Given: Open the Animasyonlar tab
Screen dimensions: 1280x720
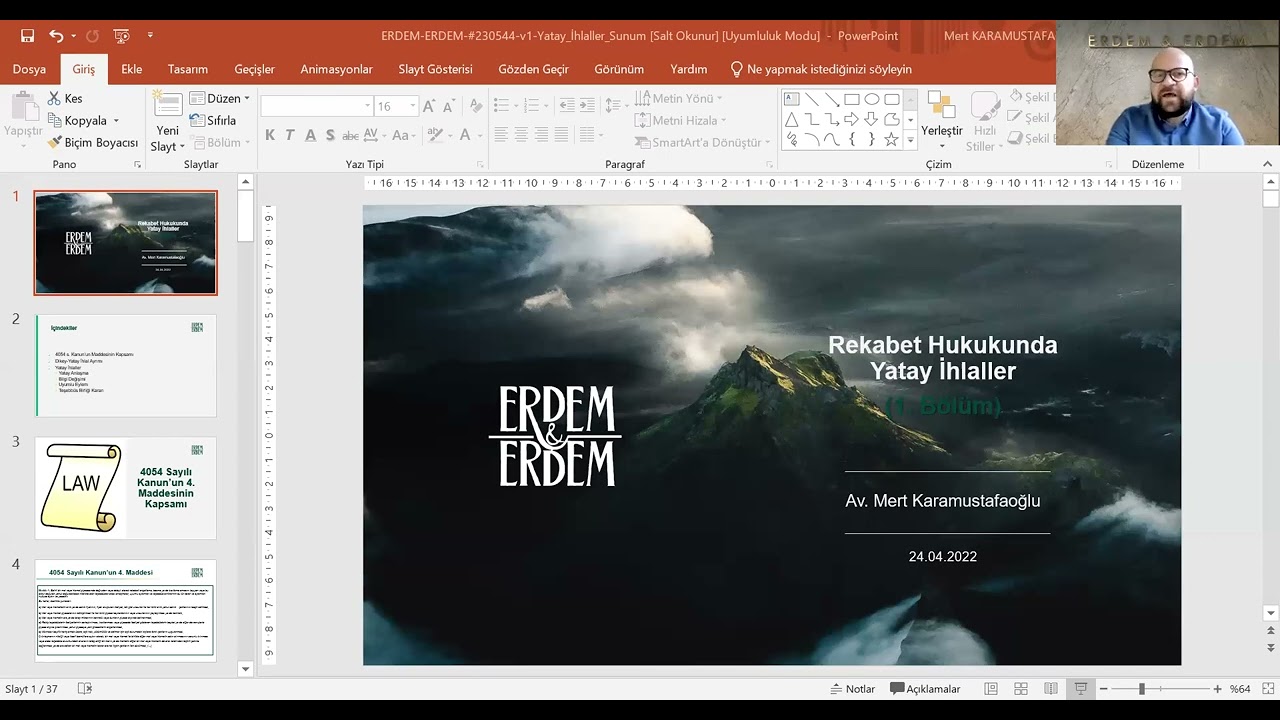Looking at the screenshot, I should point(337,69).
